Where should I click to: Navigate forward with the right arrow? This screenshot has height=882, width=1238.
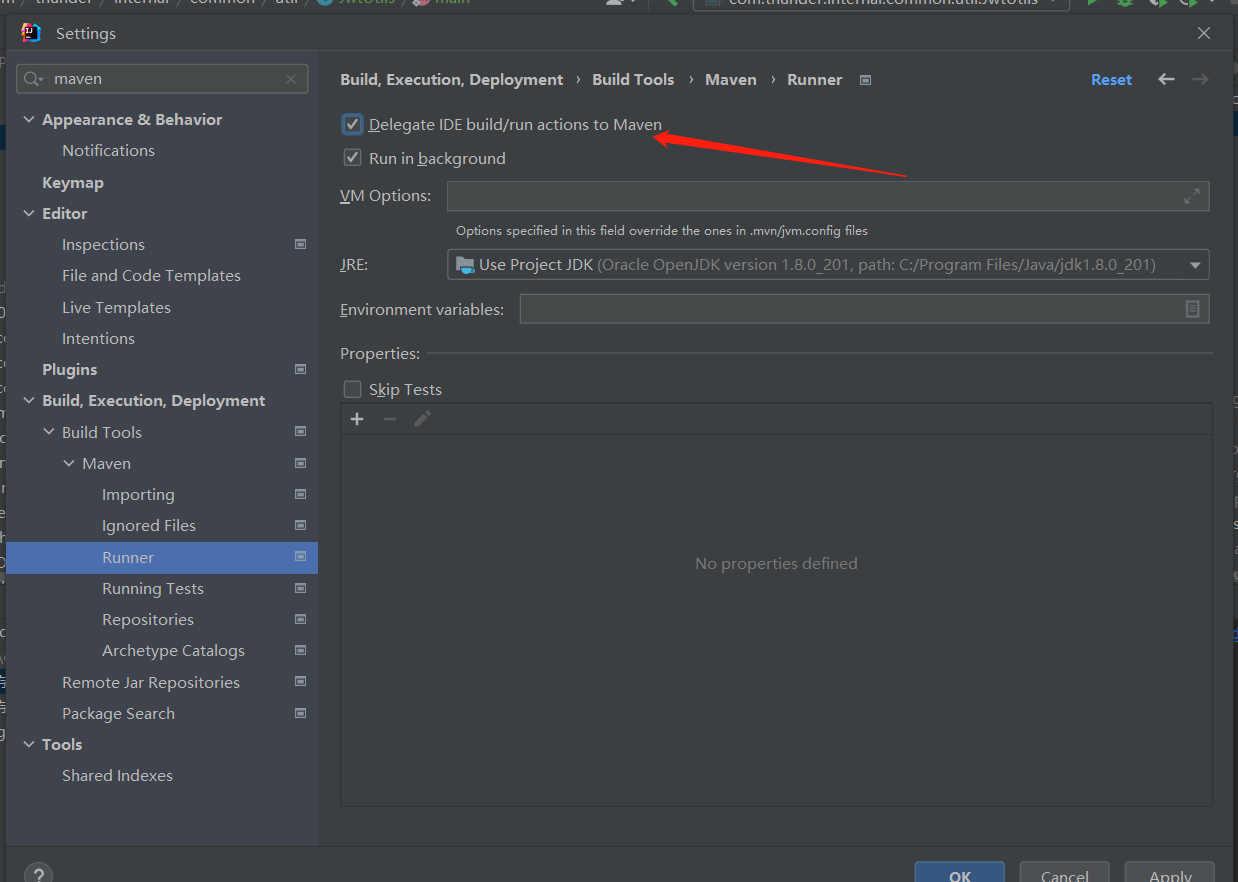tap(1201, 79)
